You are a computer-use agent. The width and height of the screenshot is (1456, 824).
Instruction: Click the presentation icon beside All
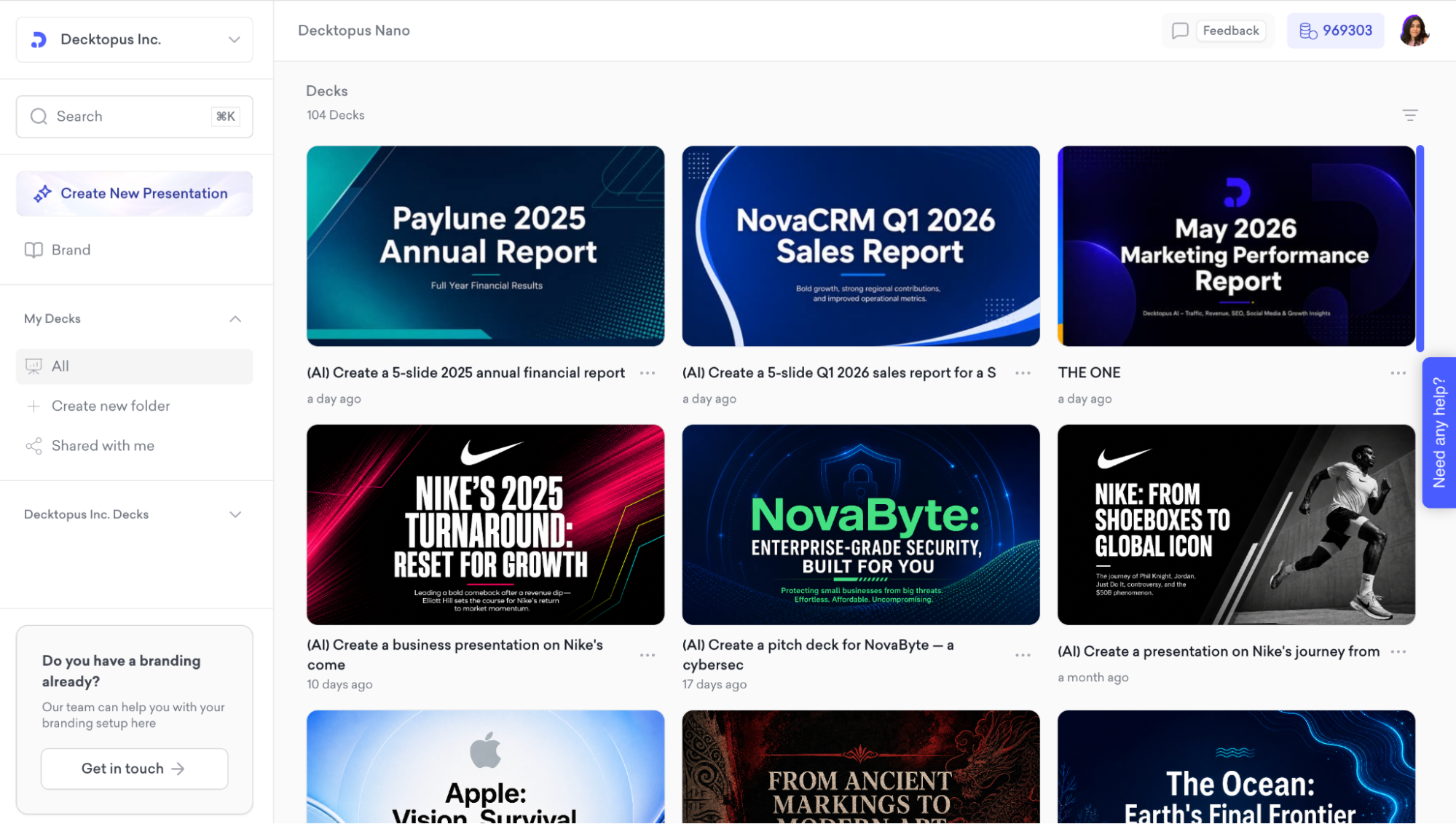pos(34,366)
